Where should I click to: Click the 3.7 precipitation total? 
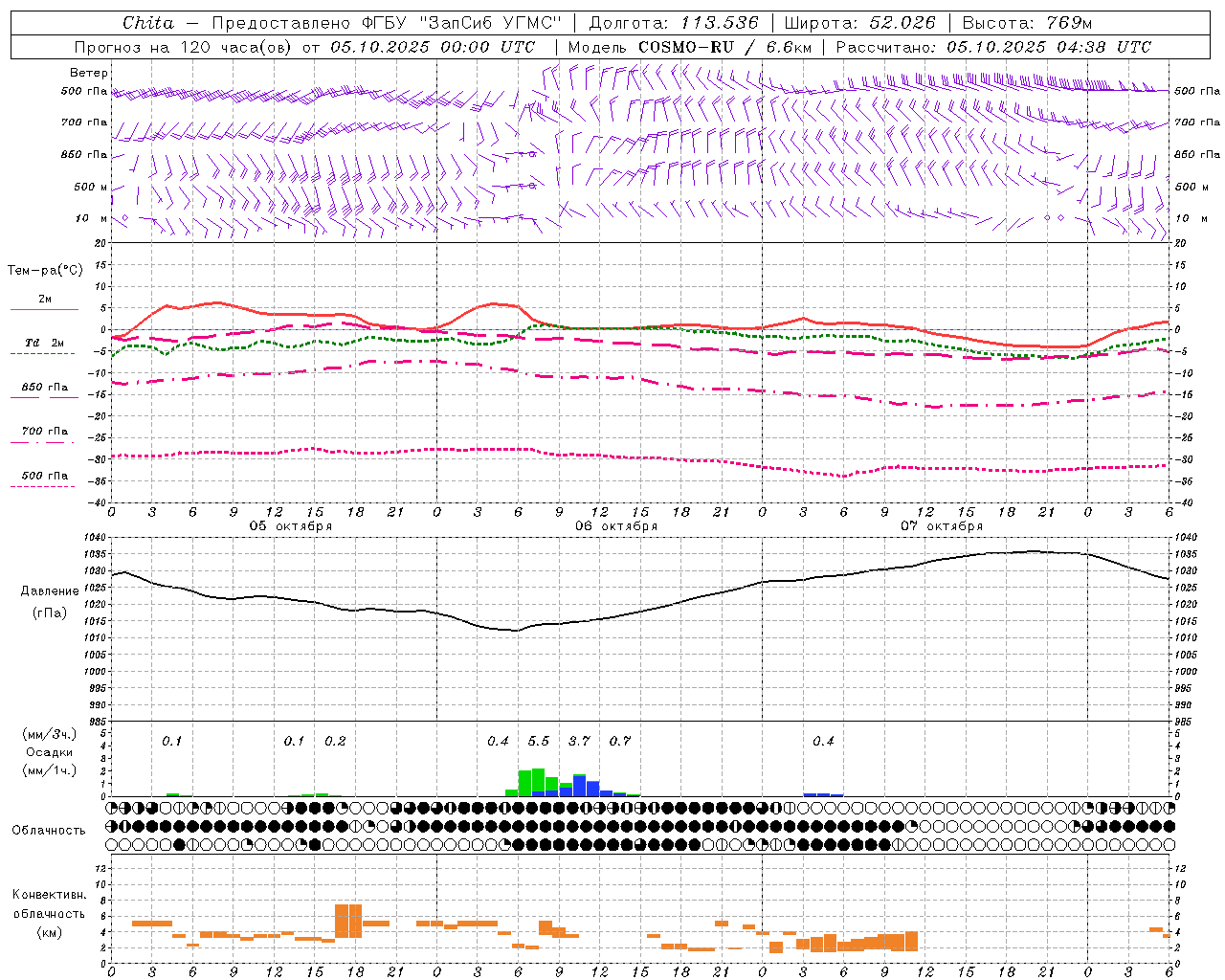tap(579, 742)
